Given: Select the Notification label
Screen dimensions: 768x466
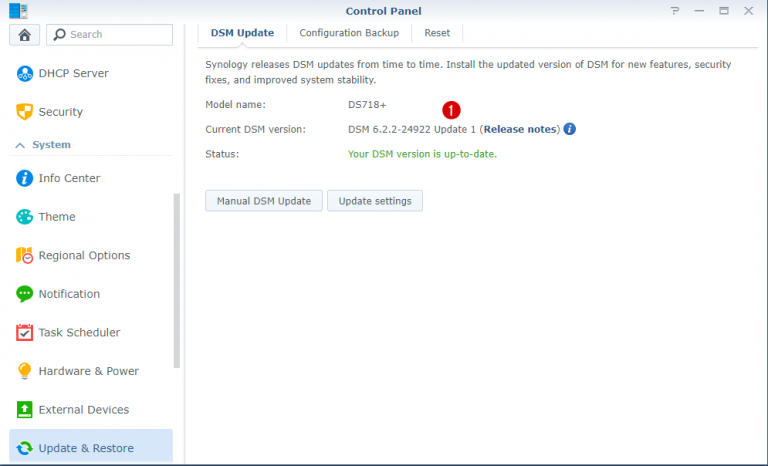Looking at the screenshot, I should (x=69, y=294).
